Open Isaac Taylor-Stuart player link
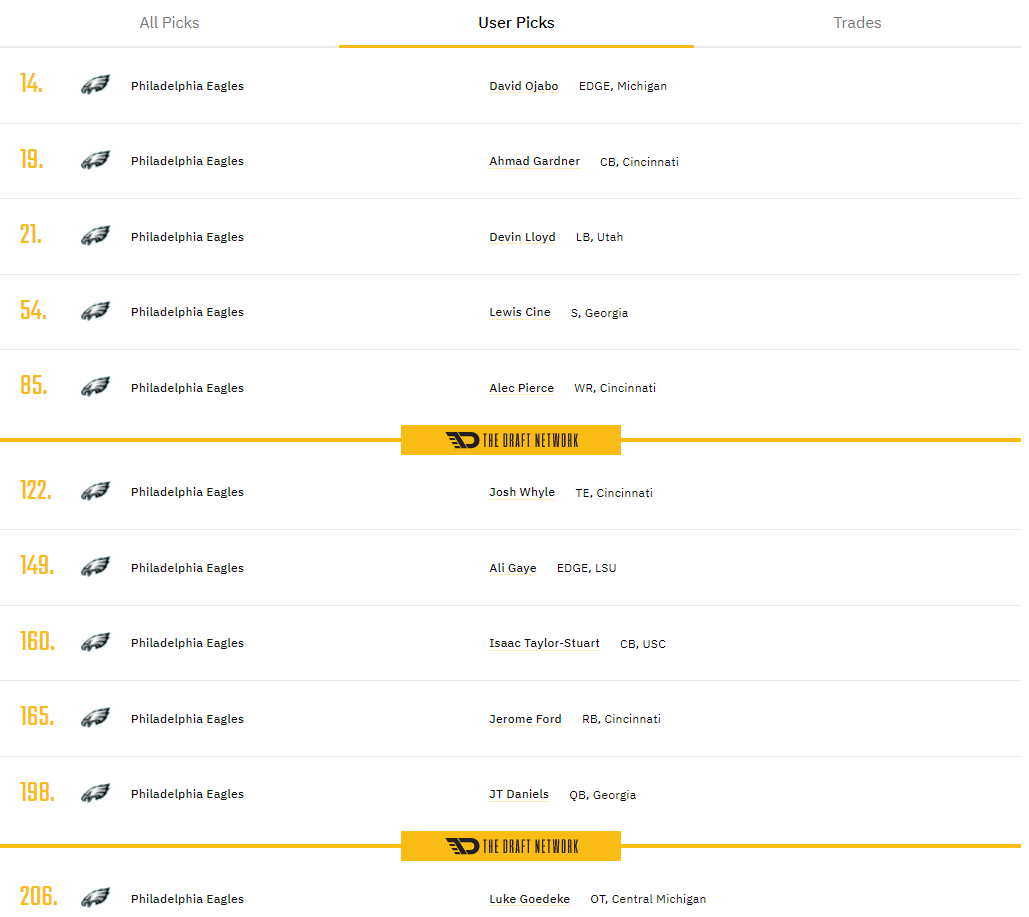The height and width of the screenshot is (917, 1029). [544, 643]
